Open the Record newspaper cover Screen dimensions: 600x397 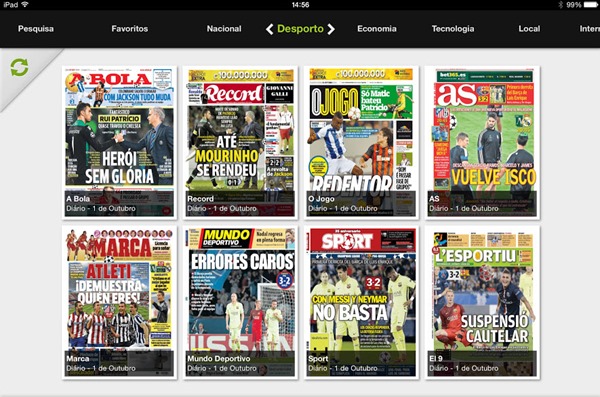[x=240, y=142]
